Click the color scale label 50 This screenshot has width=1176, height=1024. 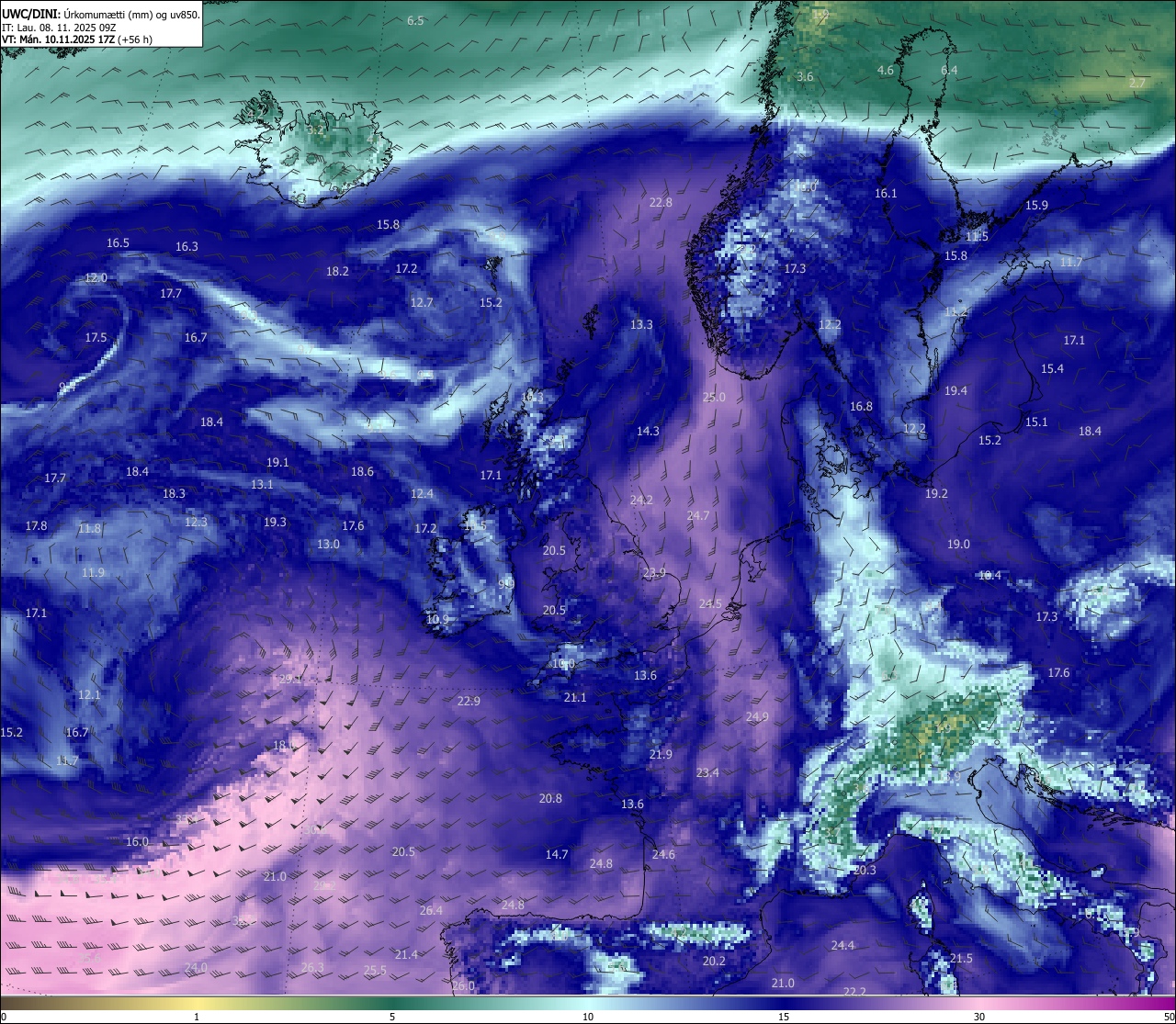click(x=1169, y=1017)
